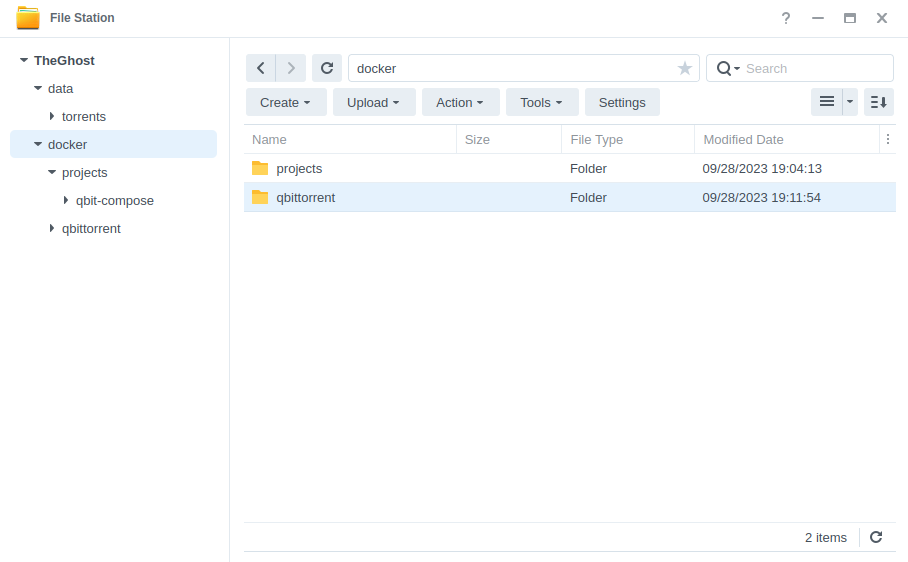Viewport: 908px width, 562px height.
Task: Expand the torrents tree node arrow
Action: (52, 116)
